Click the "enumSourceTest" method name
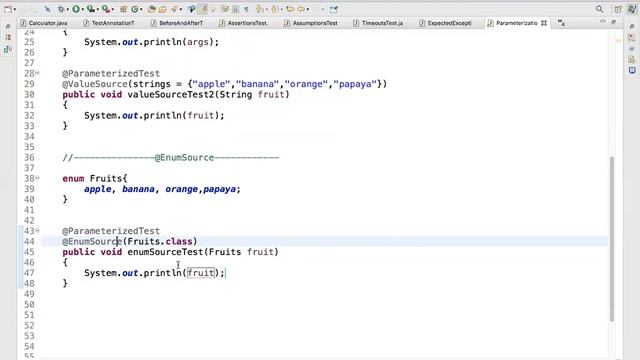640x360 pixels. 165,252
